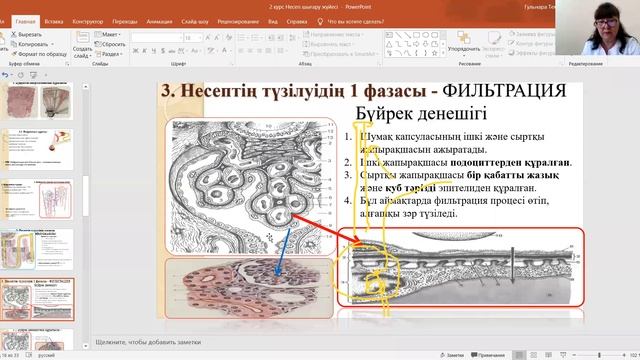The height and width of the screenshot is (360, 640).
Task: Click the Redo icon in quick access toolbar
Action: pyautogui.click(x=21, y=75)
